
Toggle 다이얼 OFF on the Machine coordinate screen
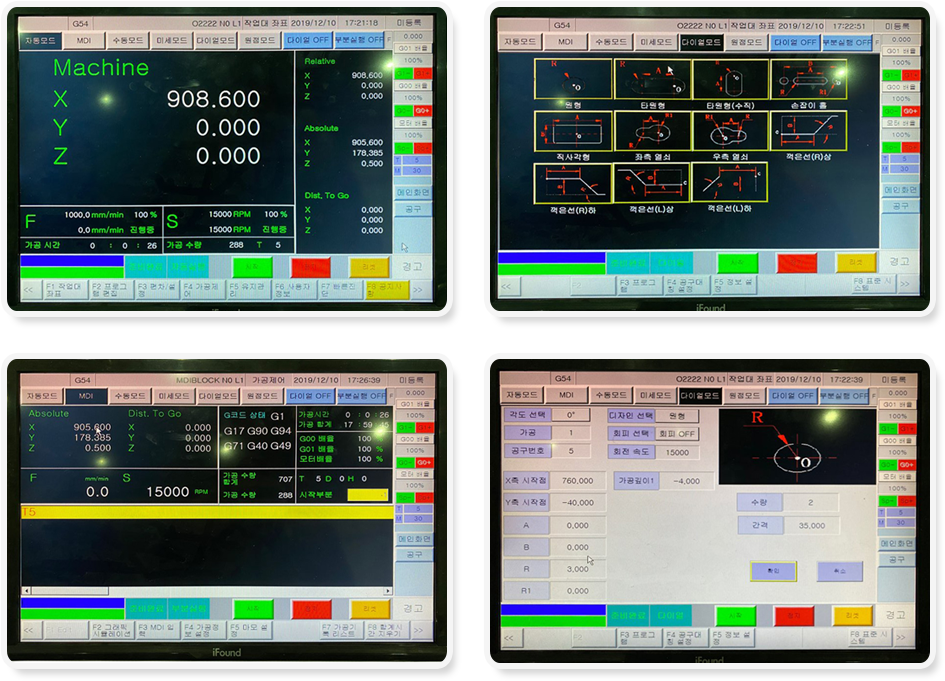pos(308,40)
